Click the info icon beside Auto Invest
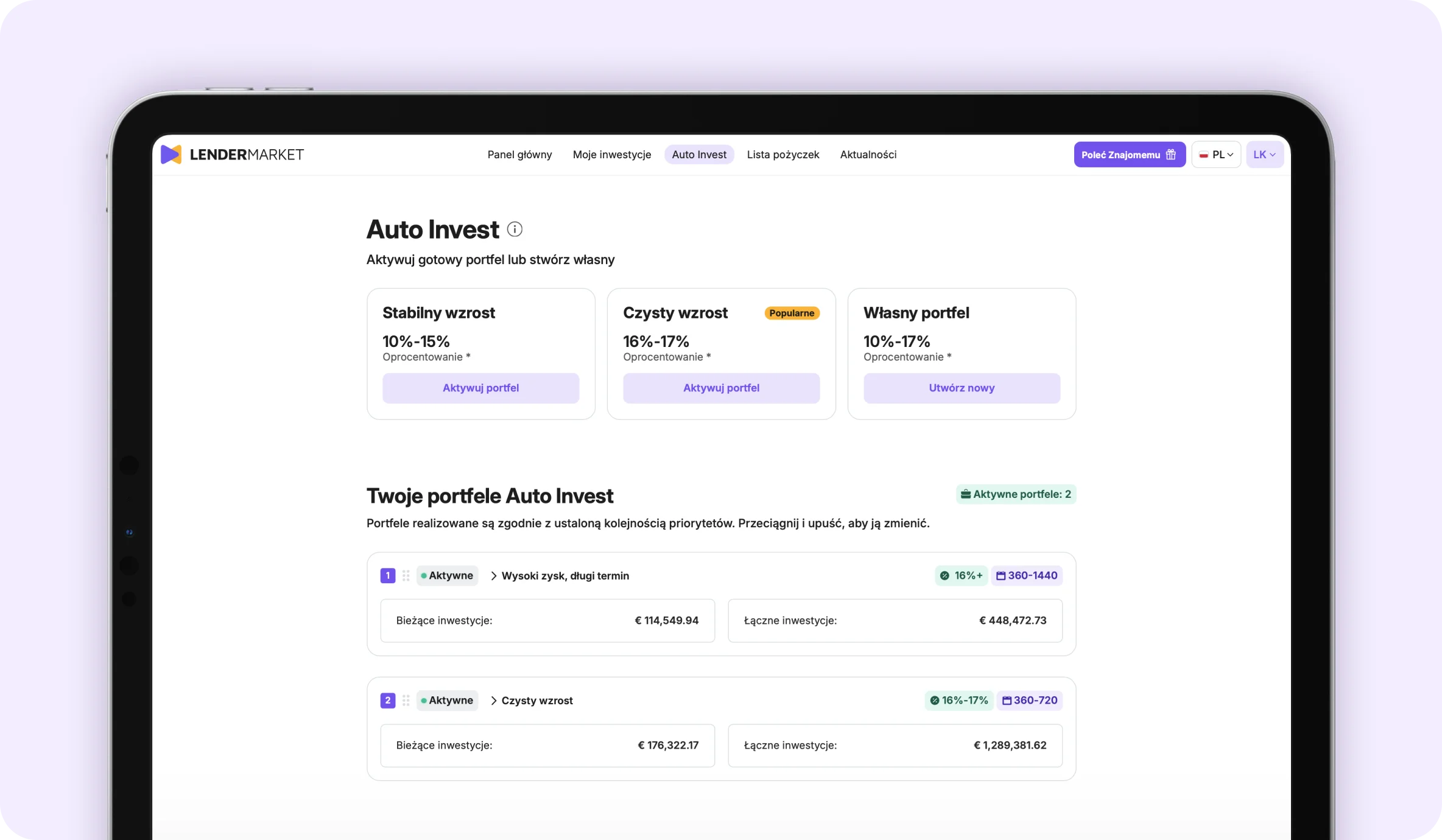Image resolution: width=1442 pixels, height=840 pixels. (515, 229)
